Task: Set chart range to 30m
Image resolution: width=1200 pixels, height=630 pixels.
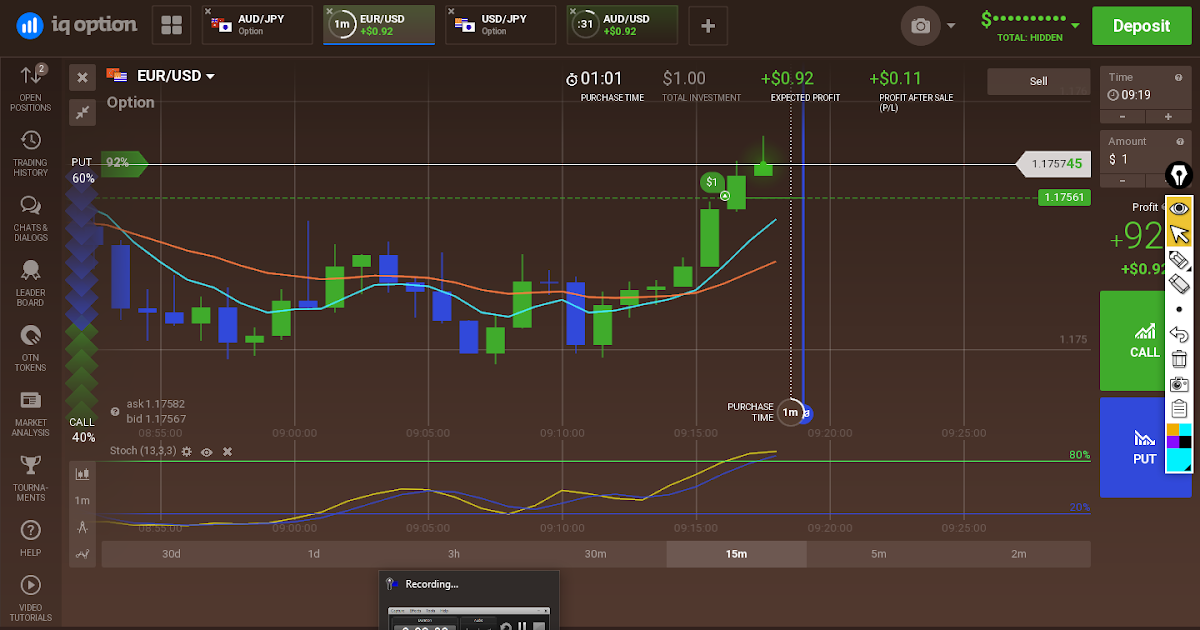Action: pyautogui.click(x=595, y=554)
